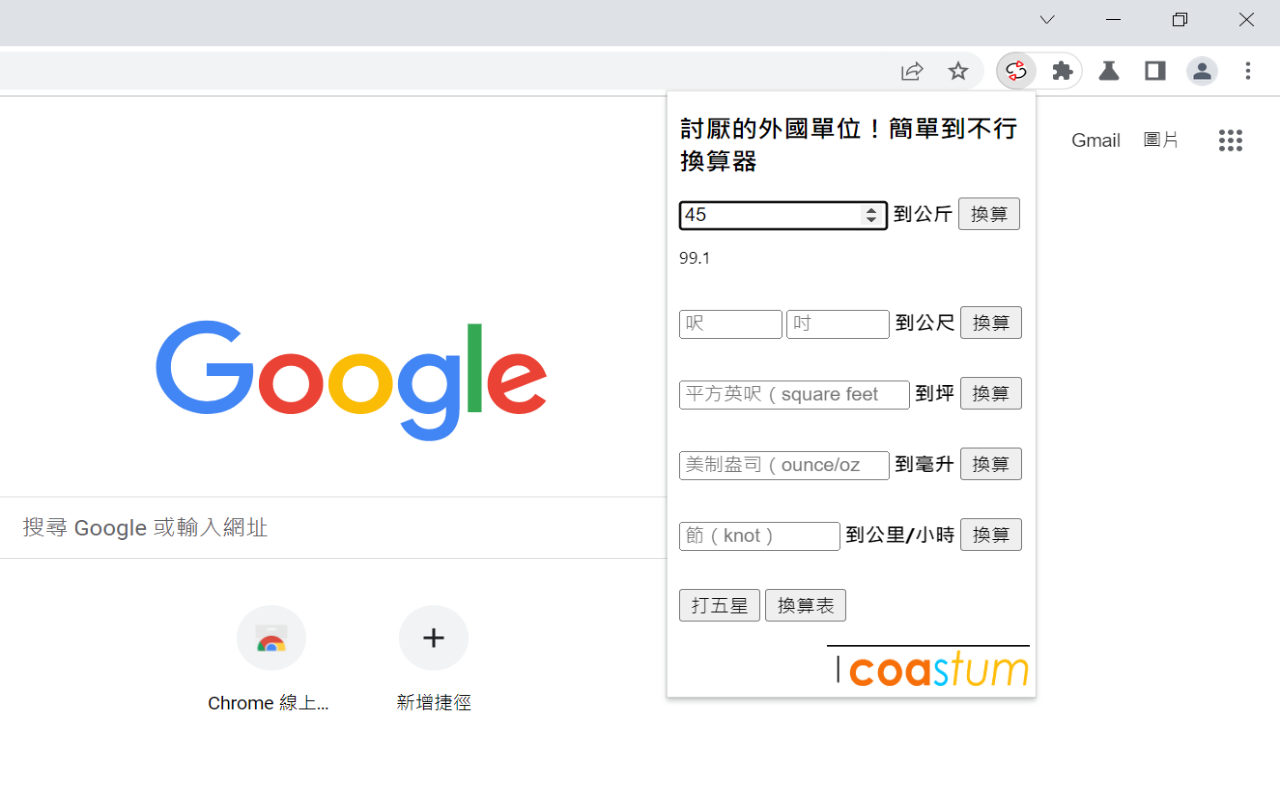Screen dimensions: 1280x800
Task: Click the unit converter extension icon
Action: (1016, 71)
